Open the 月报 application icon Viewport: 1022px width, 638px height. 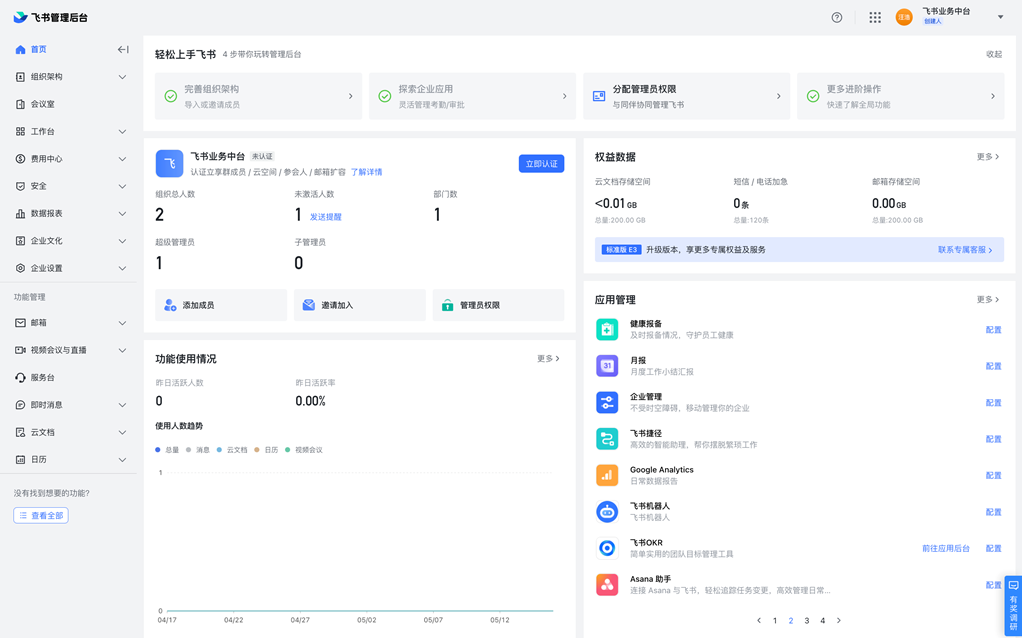pos(607,365)
